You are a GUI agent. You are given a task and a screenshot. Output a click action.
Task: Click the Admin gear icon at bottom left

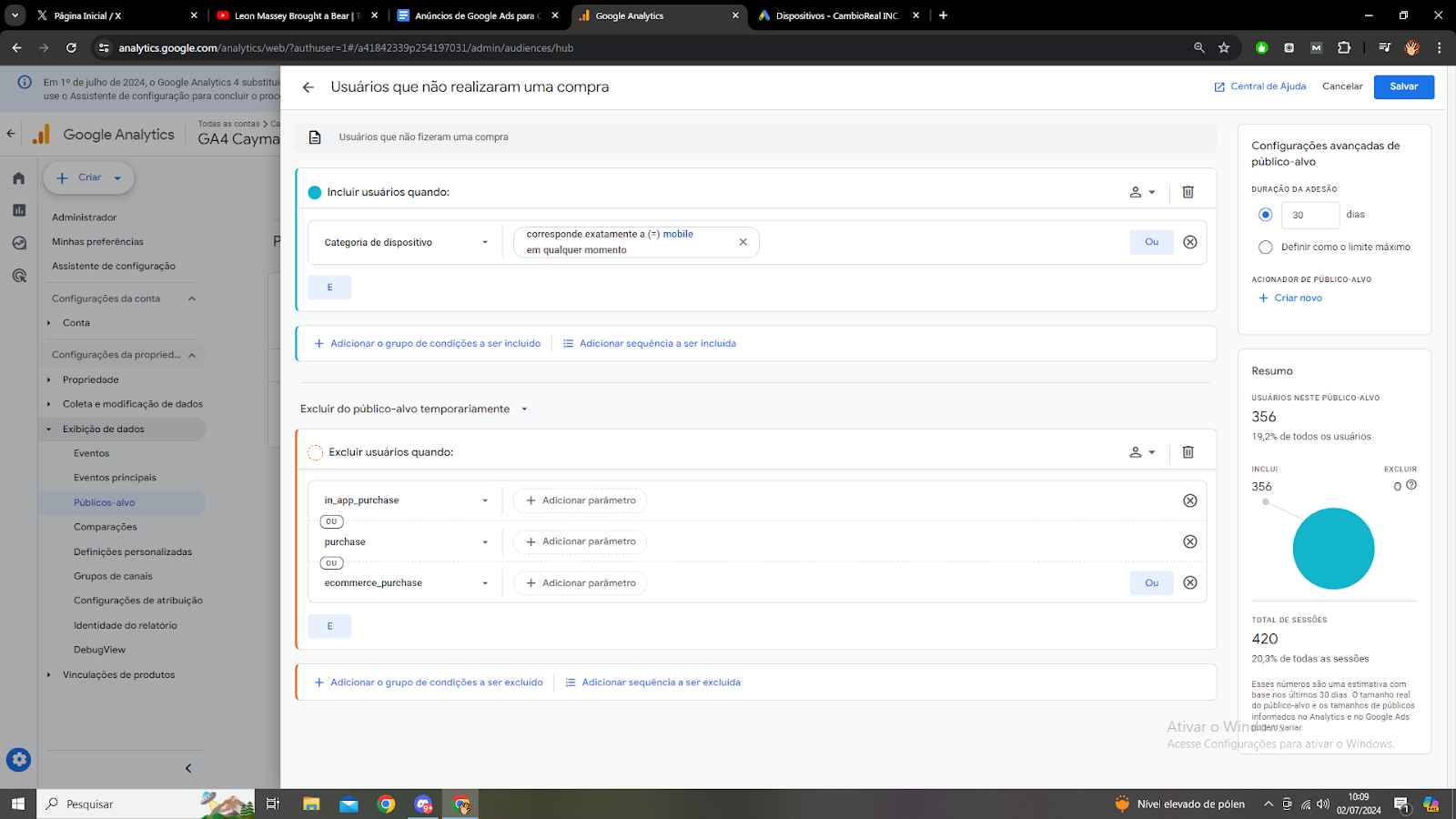[19, 759]
